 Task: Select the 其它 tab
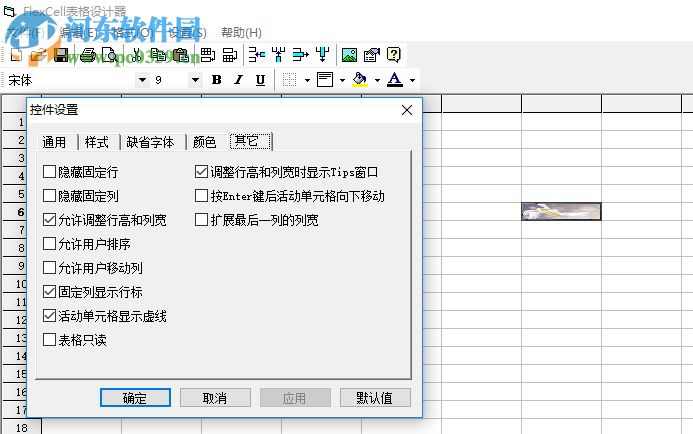click(250, 141)
